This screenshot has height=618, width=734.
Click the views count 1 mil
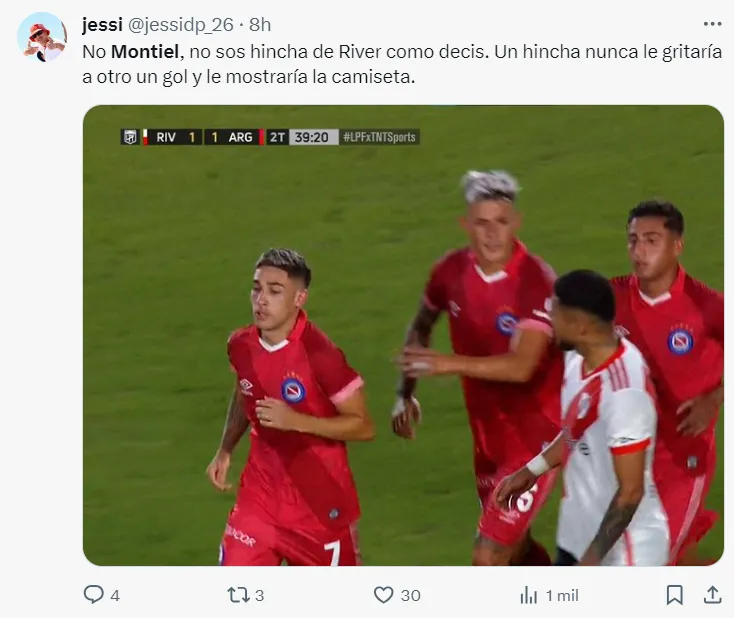[562, 596]
